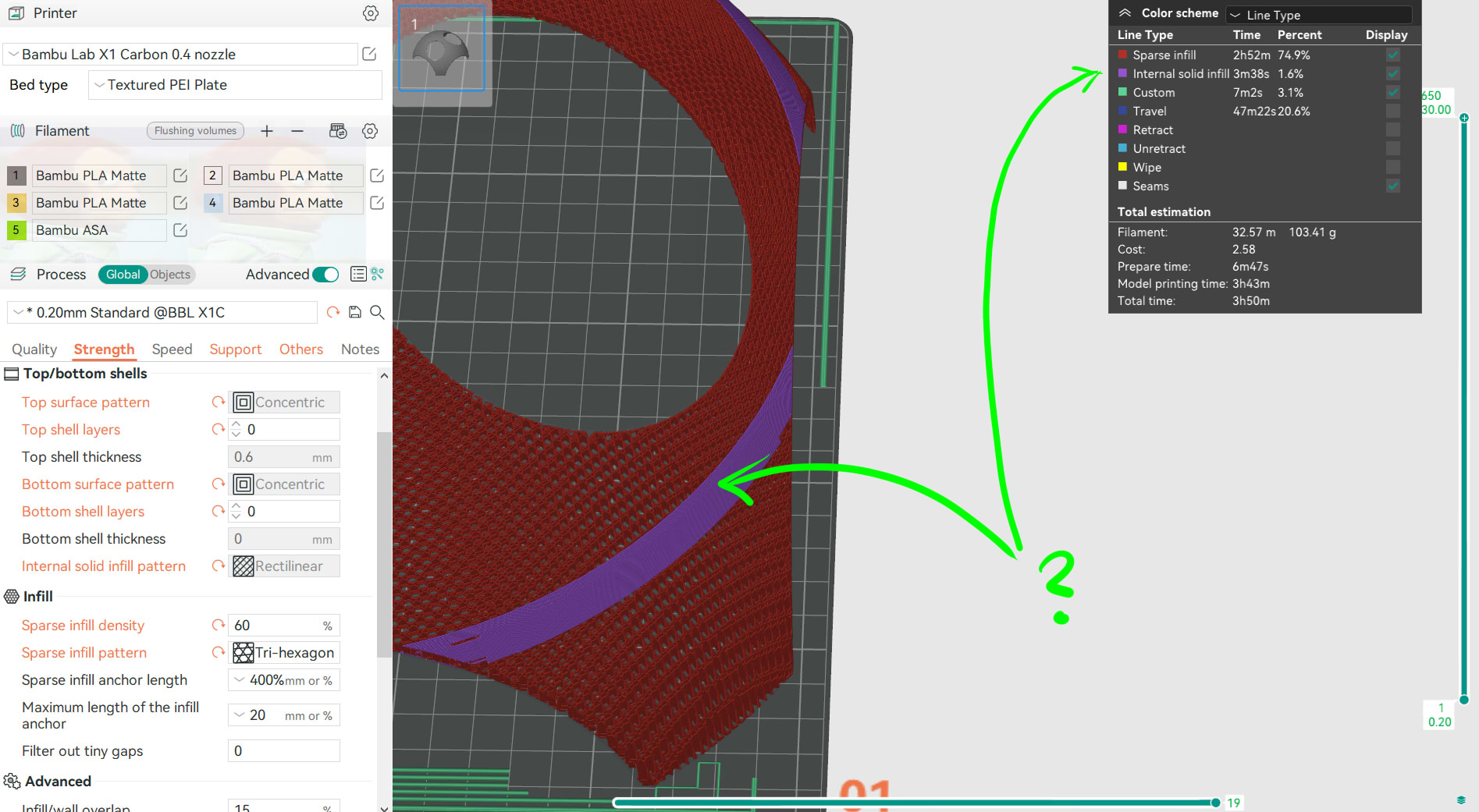Viewport: 1479px width, 812px height.
Task: Open Internal solid infill pattern dropdown
Action: click(284, 566)
